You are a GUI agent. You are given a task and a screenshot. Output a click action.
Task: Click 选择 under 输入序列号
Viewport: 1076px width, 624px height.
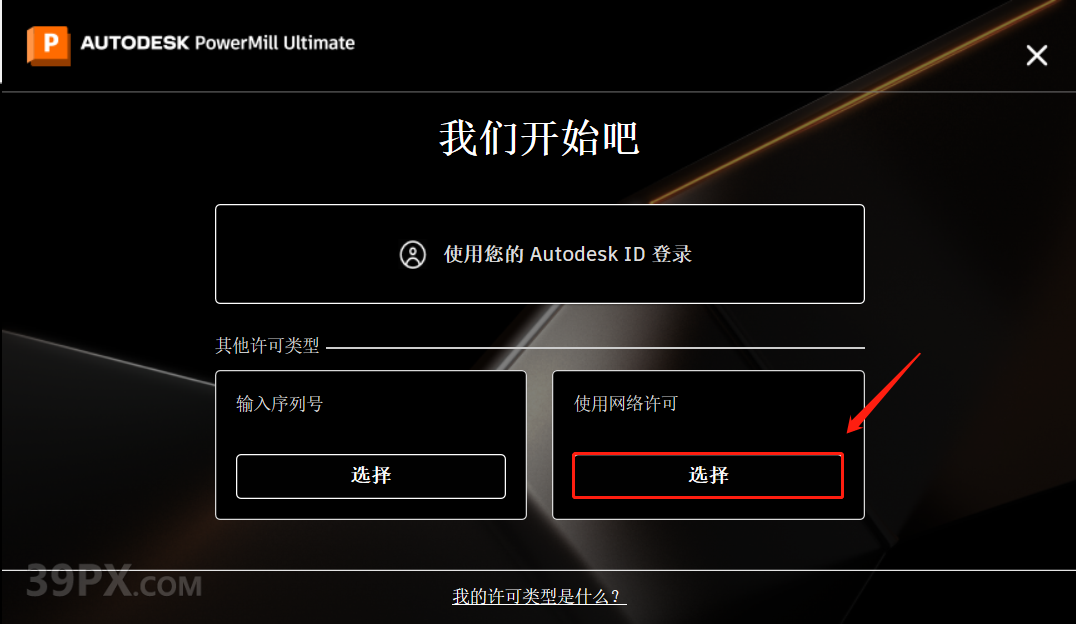[371, 476]
